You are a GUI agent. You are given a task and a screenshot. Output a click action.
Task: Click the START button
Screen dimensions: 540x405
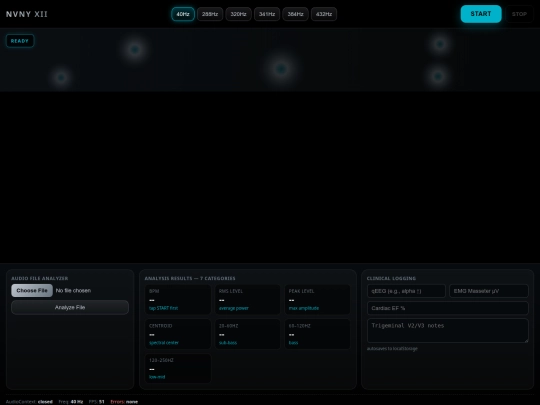coord(481,14)
